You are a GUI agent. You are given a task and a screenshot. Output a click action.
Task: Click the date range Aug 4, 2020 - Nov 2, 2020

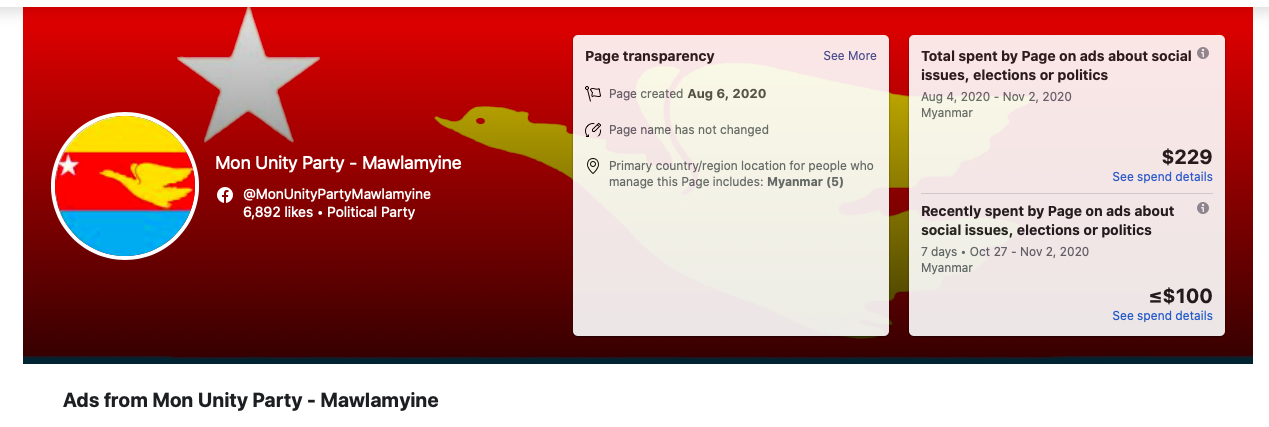(x=996, y=97)
